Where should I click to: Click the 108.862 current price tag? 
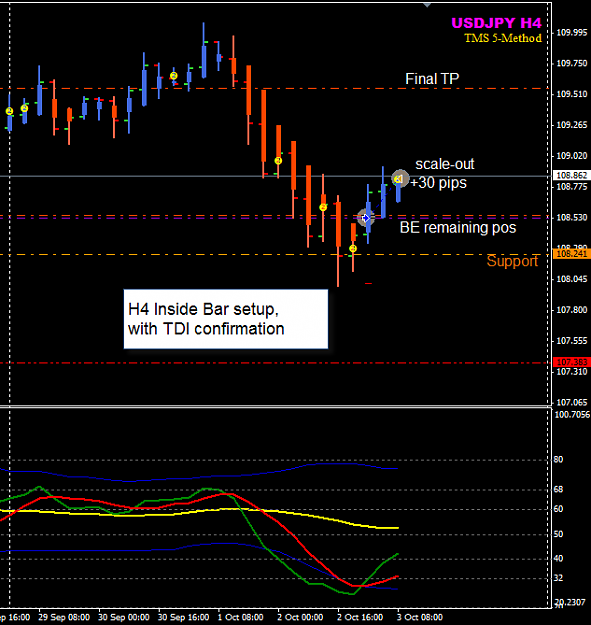[571, 175]
